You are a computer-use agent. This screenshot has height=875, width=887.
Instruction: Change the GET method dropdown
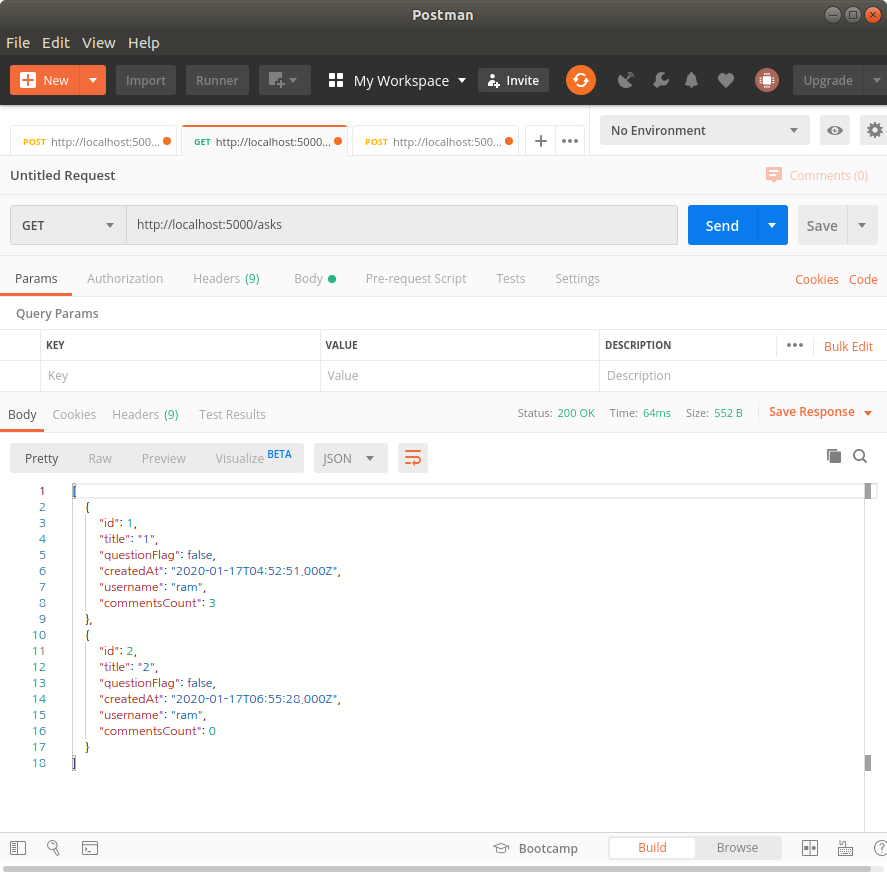[x=68, y=225]
